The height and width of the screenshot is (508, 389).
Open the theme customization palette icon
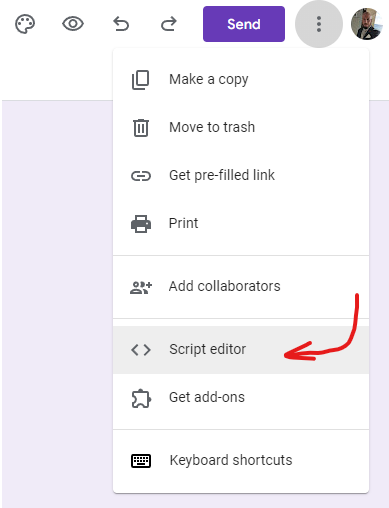25,24
